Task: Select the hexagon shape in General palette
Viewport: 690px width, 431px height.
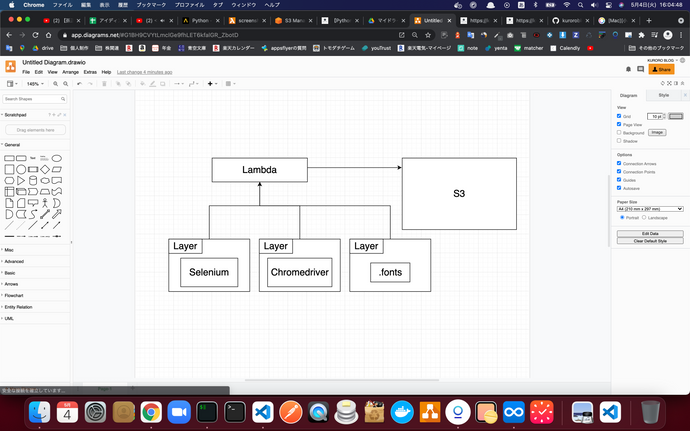Action: click(x=9, y=181)
